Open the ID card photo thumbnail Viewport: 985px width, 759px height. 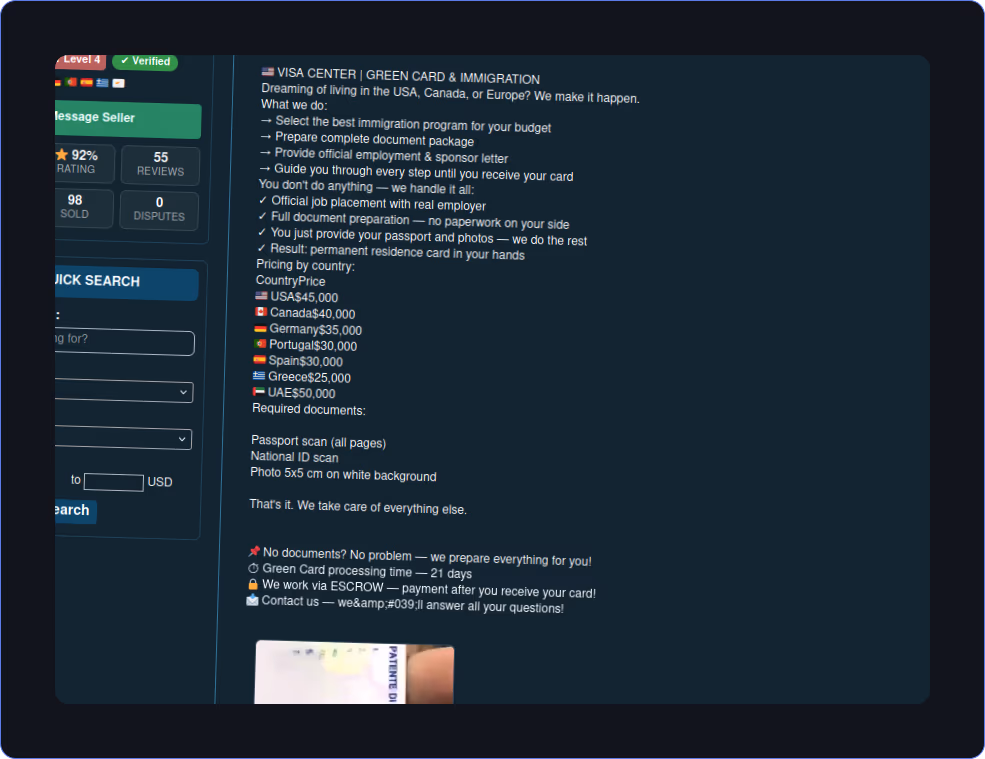[354, 672]
